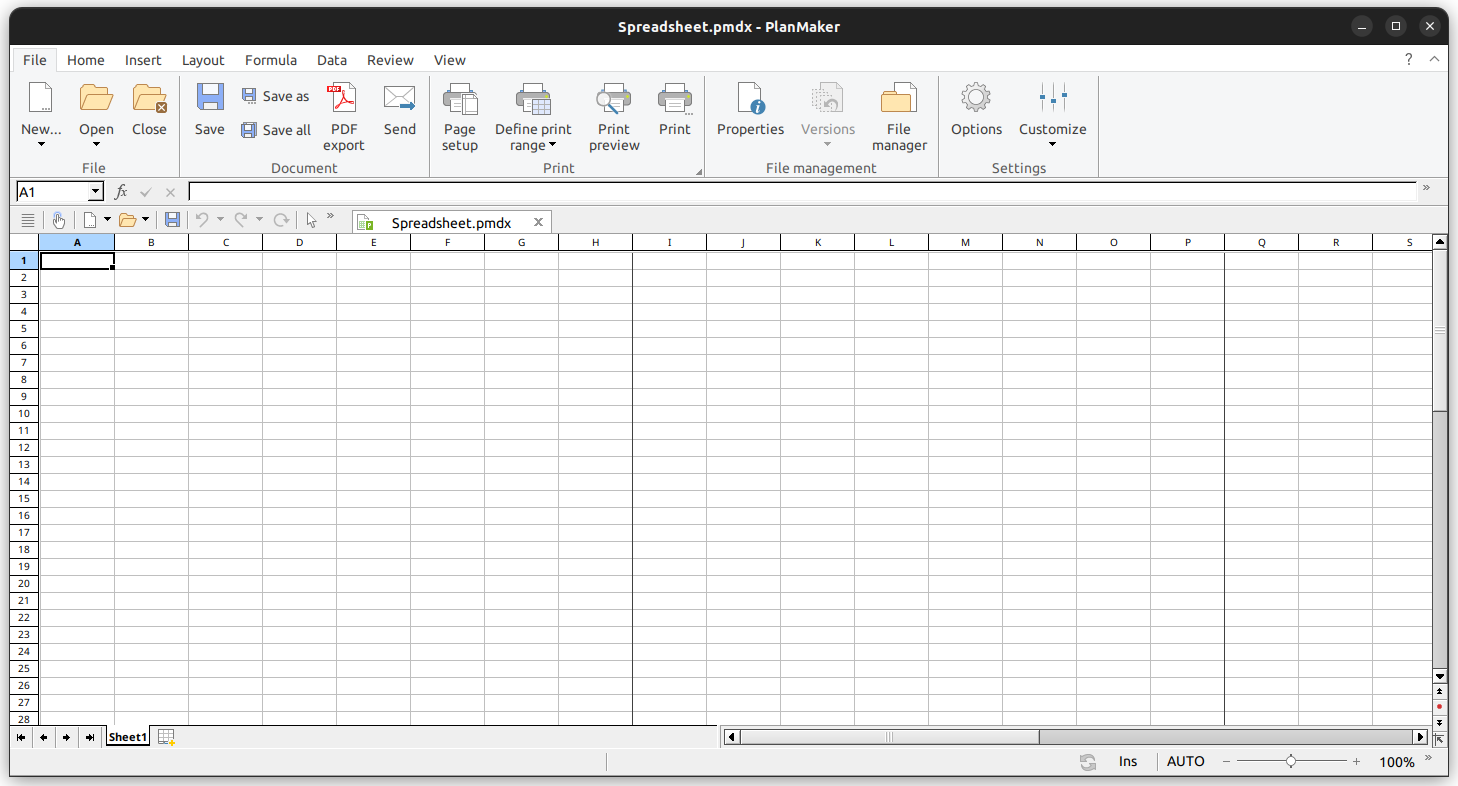The height and width of the screenshot is (786, 1458).
Task: Open the Data menu
Action: click(x=332, y=60)
